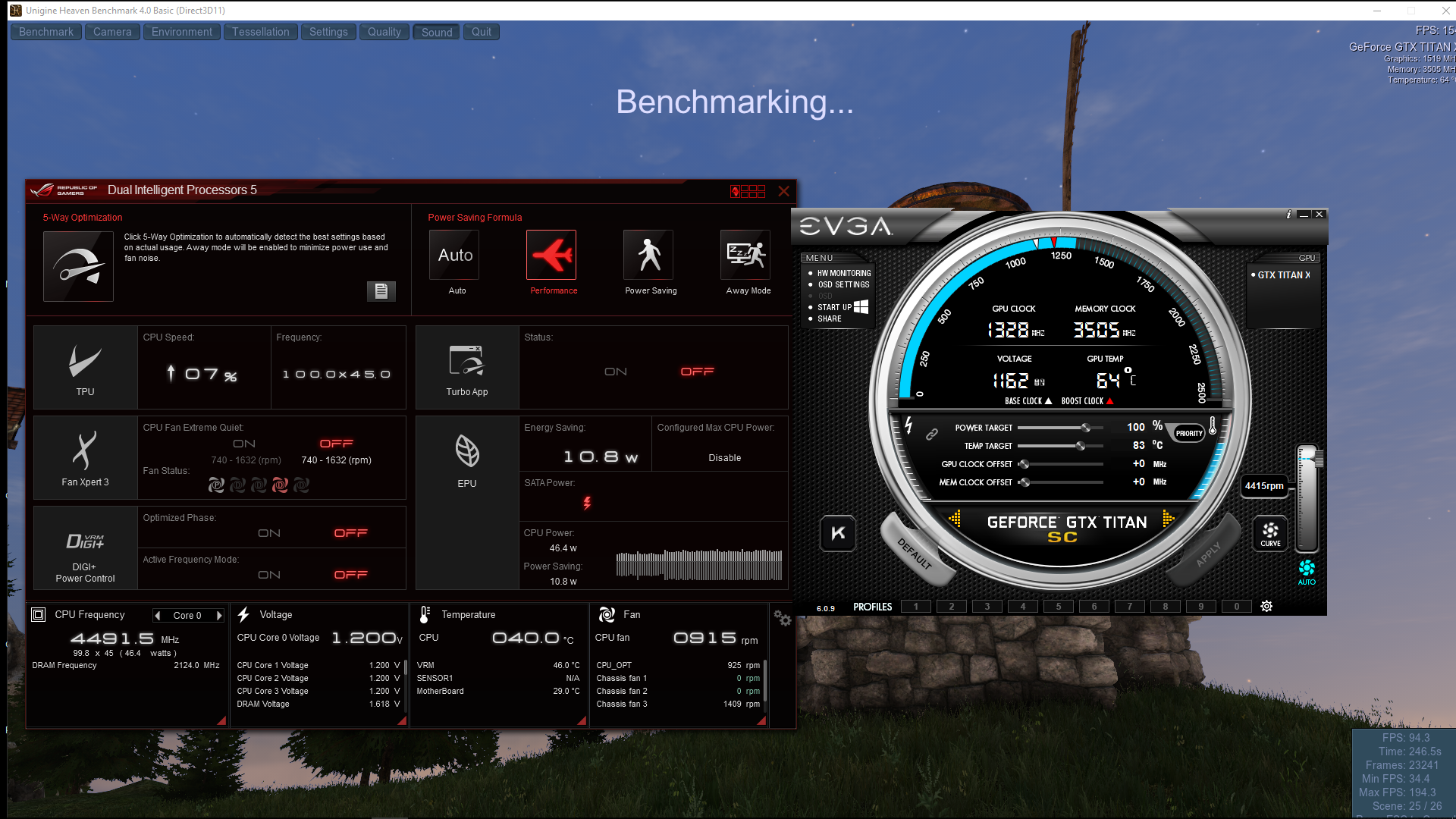
Task: Open the Turbo App section
Action: [x=467, y=368]
